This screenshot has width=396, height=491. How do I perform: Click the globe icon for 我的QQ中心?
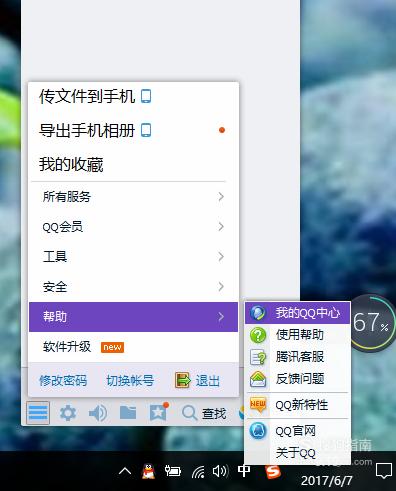(x=258, y=313)
